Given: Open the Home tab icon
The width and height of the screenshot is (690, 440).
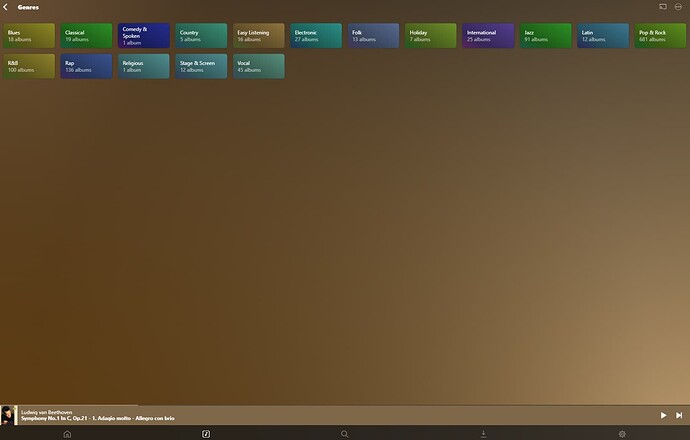Looking at the screenshot, I should pos(67,434).
